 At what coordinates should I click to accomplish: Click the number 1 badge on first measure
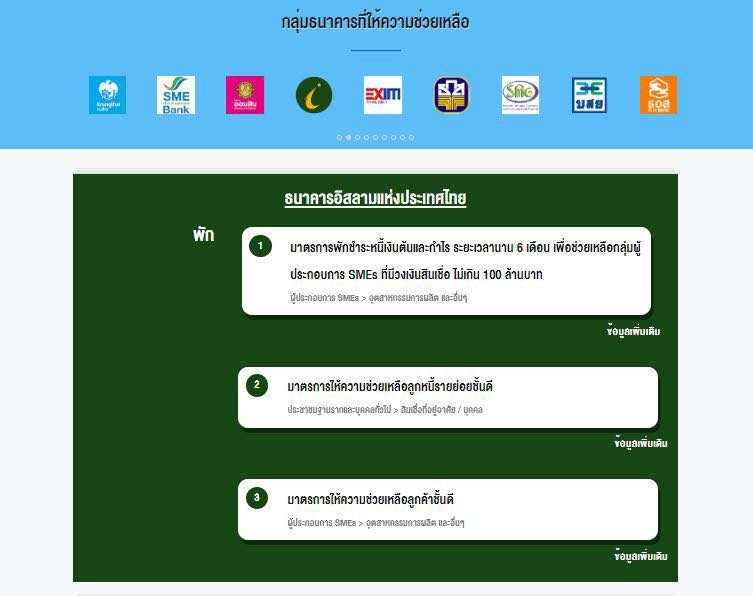tap(260, 246)
